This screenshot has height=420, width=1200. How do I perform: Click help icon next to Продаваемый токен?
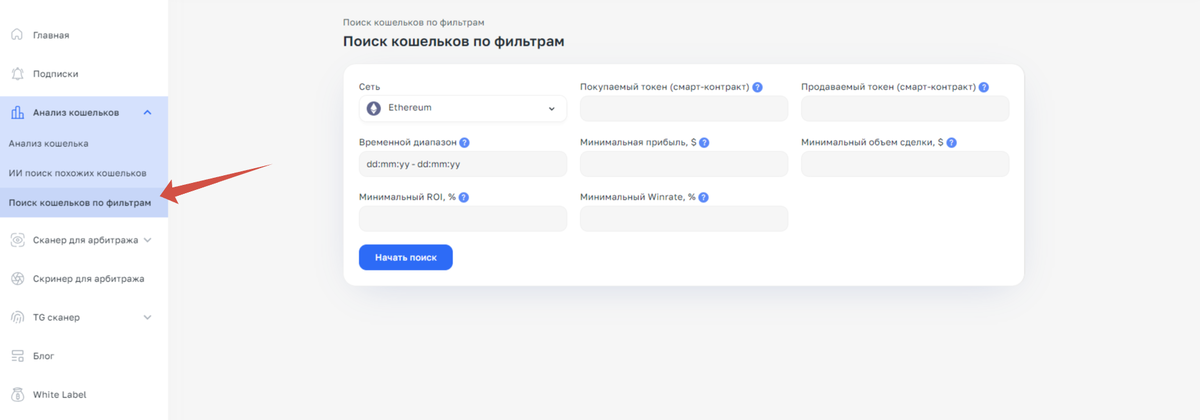click(984, 87)
